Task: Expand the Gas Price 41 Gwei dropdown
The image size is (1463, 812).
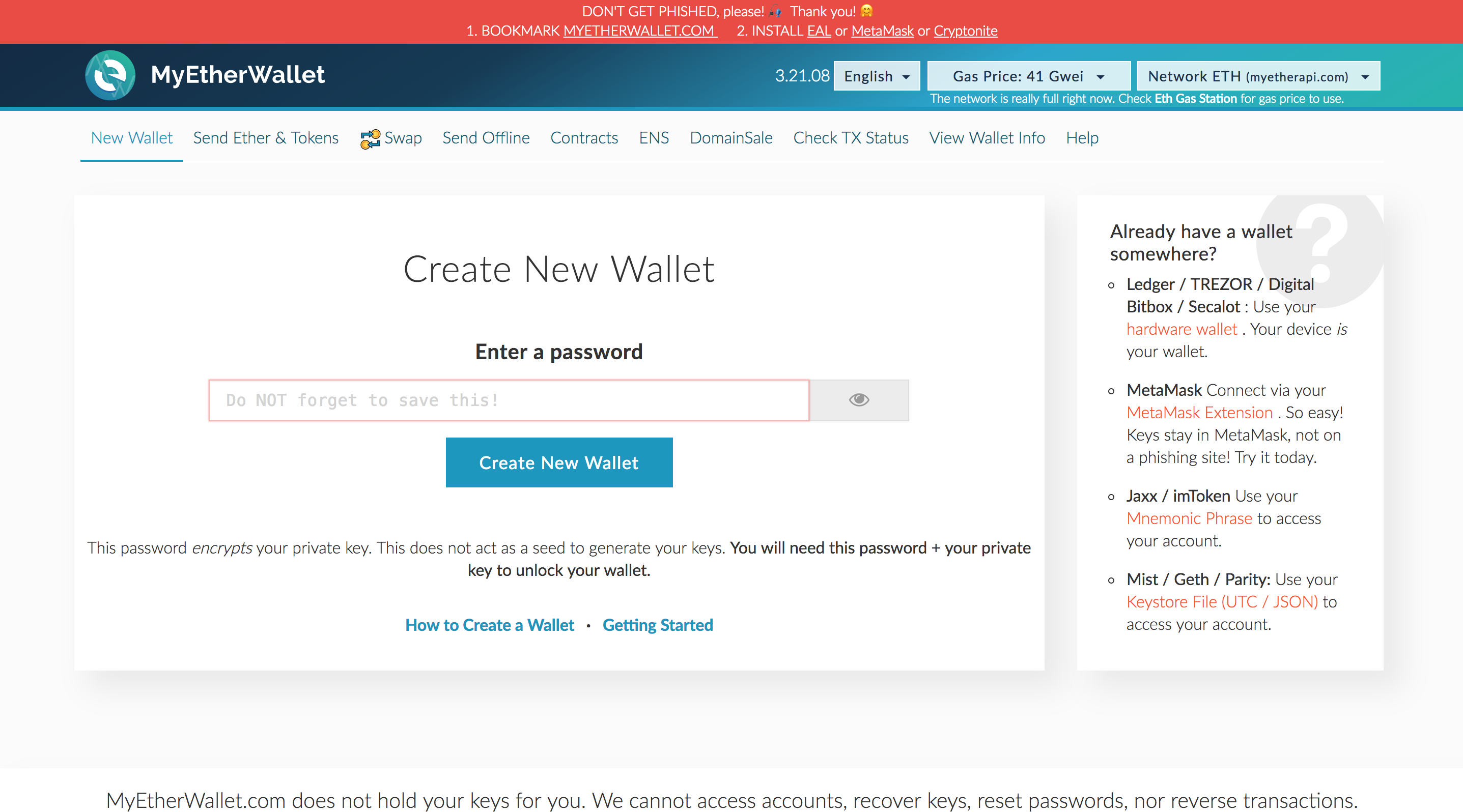Action: tap(1029, 76)
